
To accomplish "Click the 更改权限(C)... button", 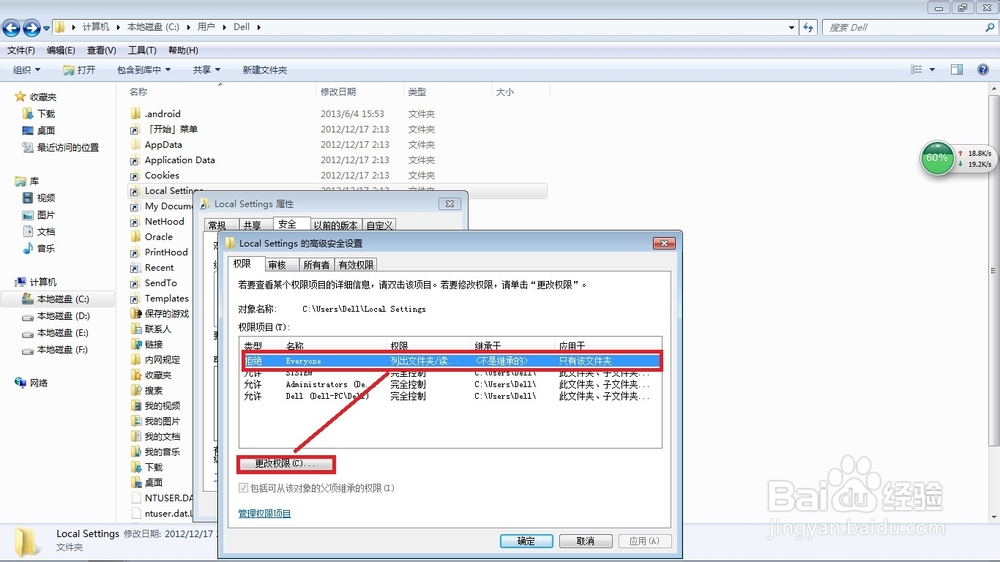I will [x=286, y=464].
